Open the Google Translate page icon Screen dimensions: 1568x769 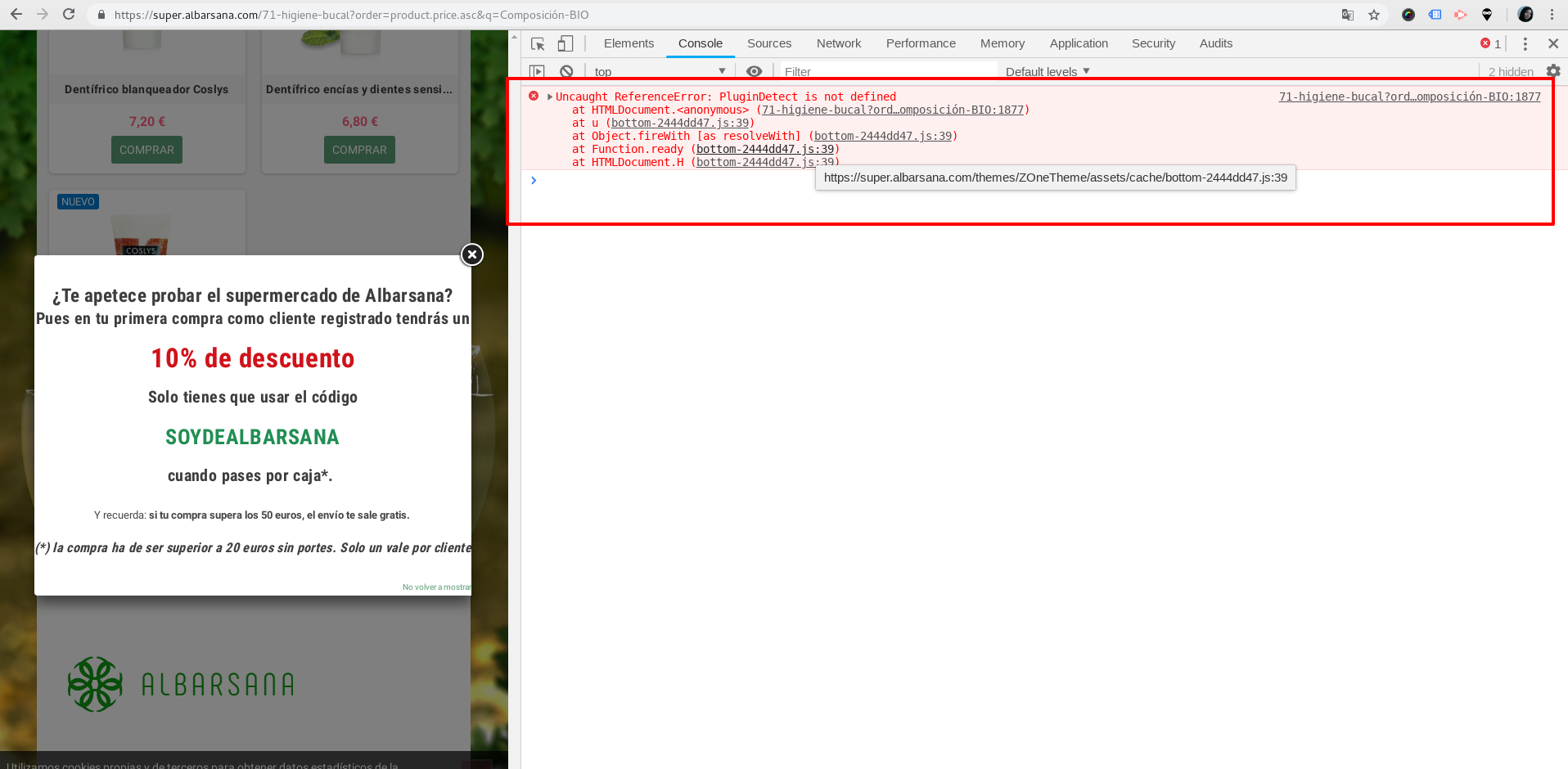pyautogui.click(x=1348, y=15)
